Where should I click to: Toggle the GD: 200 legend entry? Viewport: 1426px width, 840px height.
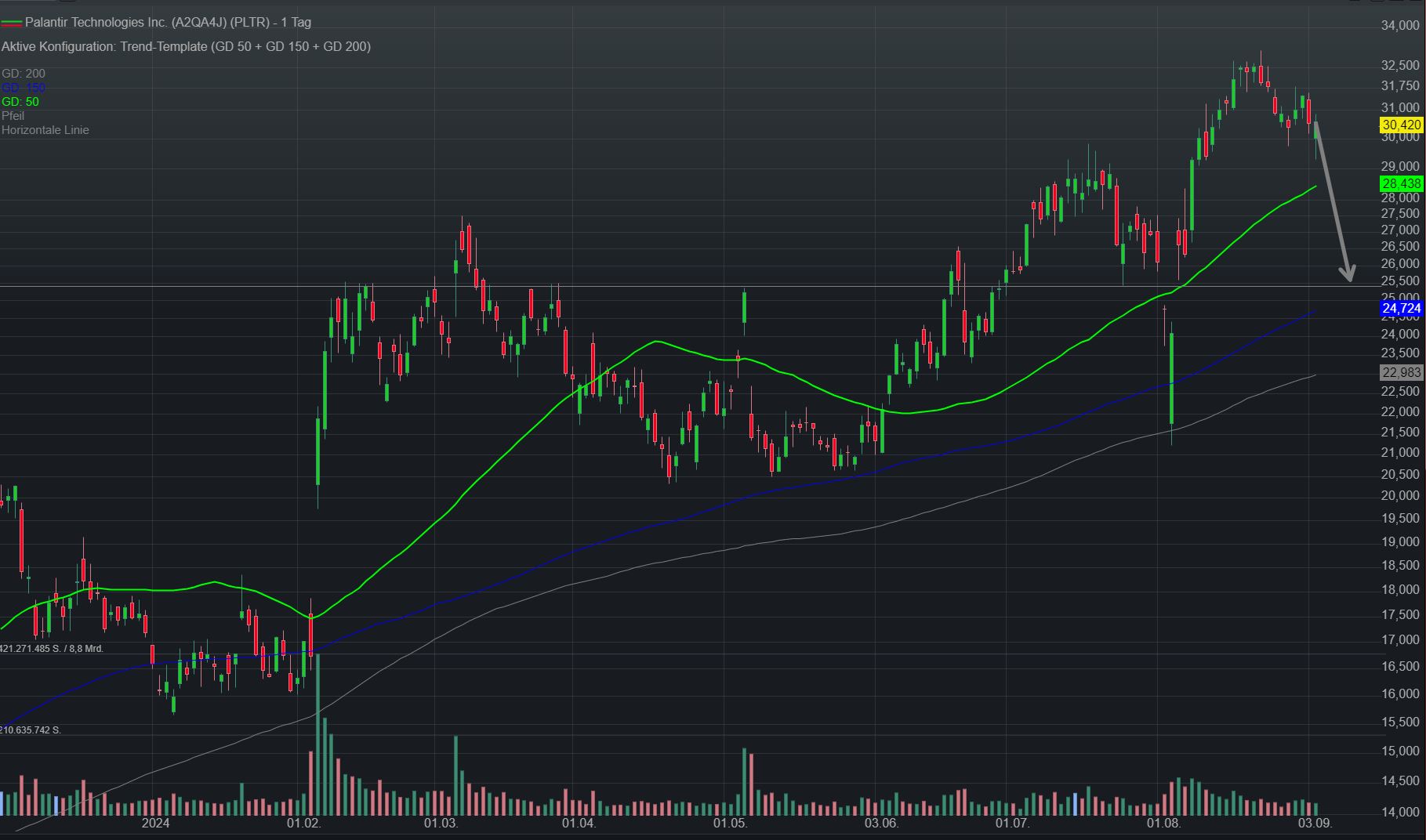pos(24,74)
